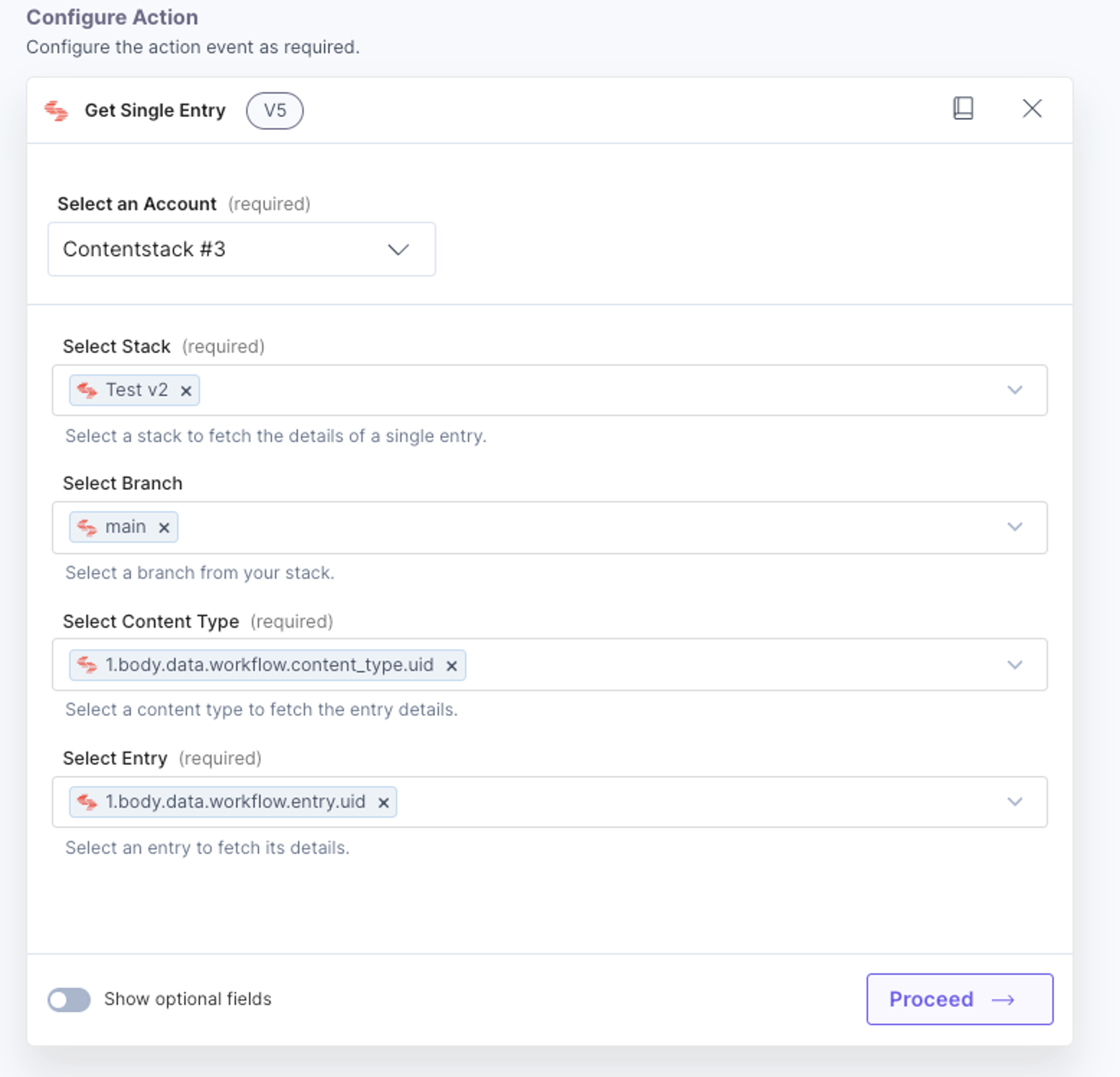Remove the content_type.uid tag

pos(452,666)
